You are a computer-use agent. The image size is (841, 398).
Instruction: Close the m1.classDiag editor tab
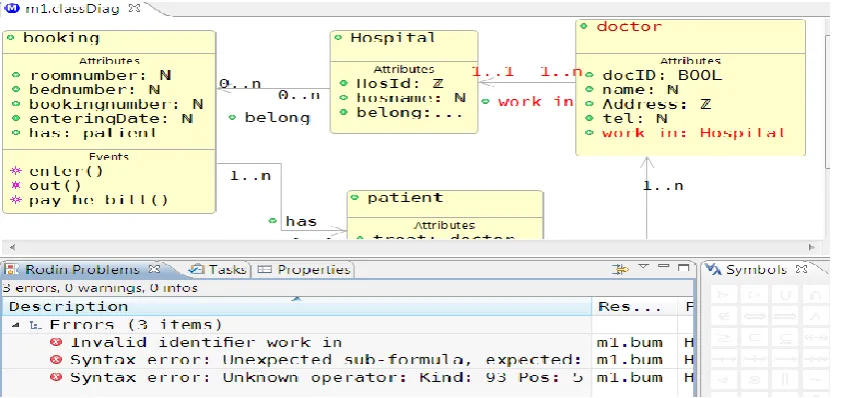[135, 8]
